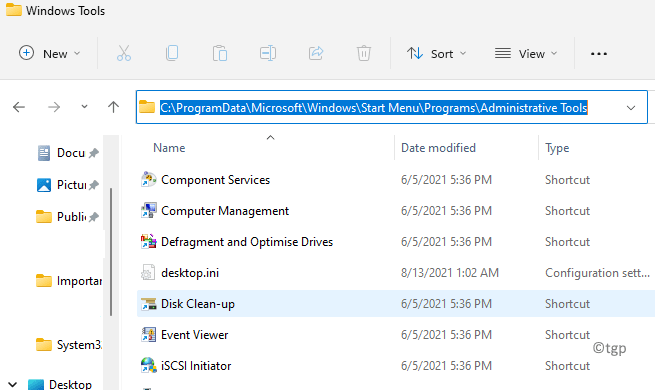
Task: Open the Sort options dropdown
Action: coord(437,53)
